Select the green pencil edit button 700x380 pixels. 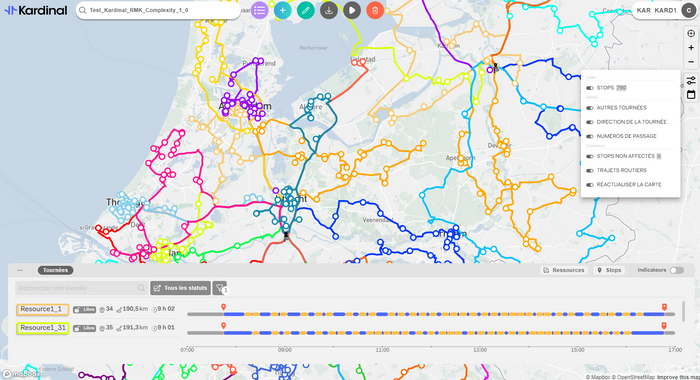306,10
